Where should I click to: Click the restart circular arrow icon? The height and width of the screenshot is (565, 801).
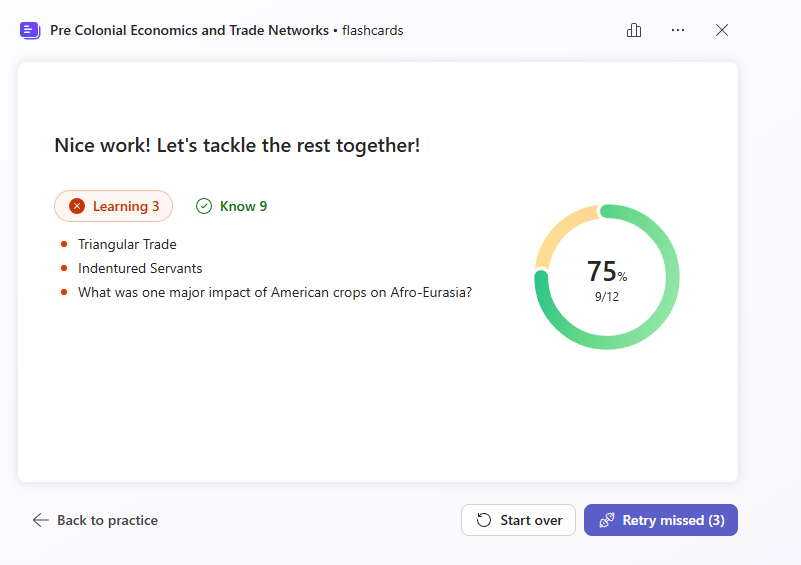click(484, 520)
